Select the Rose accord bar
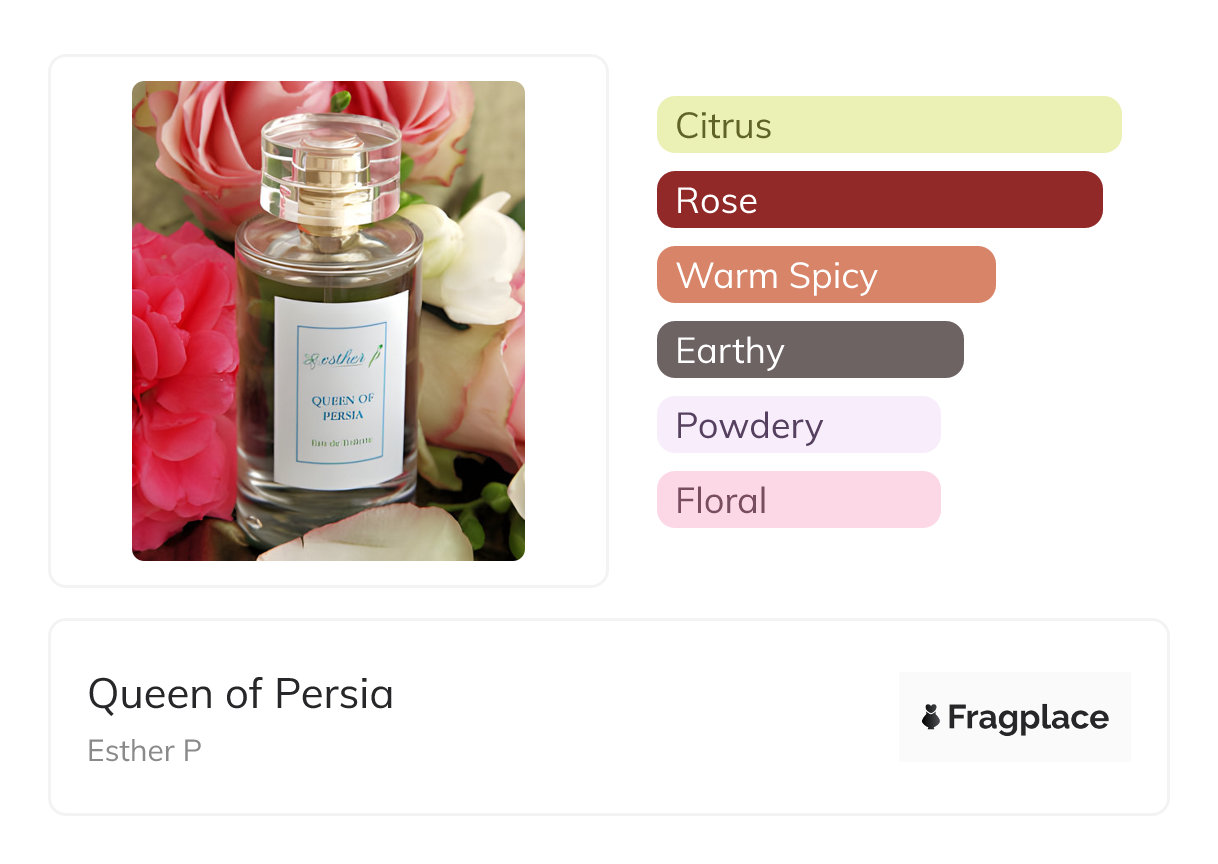The image size is (1218, 864). [879, 200]
